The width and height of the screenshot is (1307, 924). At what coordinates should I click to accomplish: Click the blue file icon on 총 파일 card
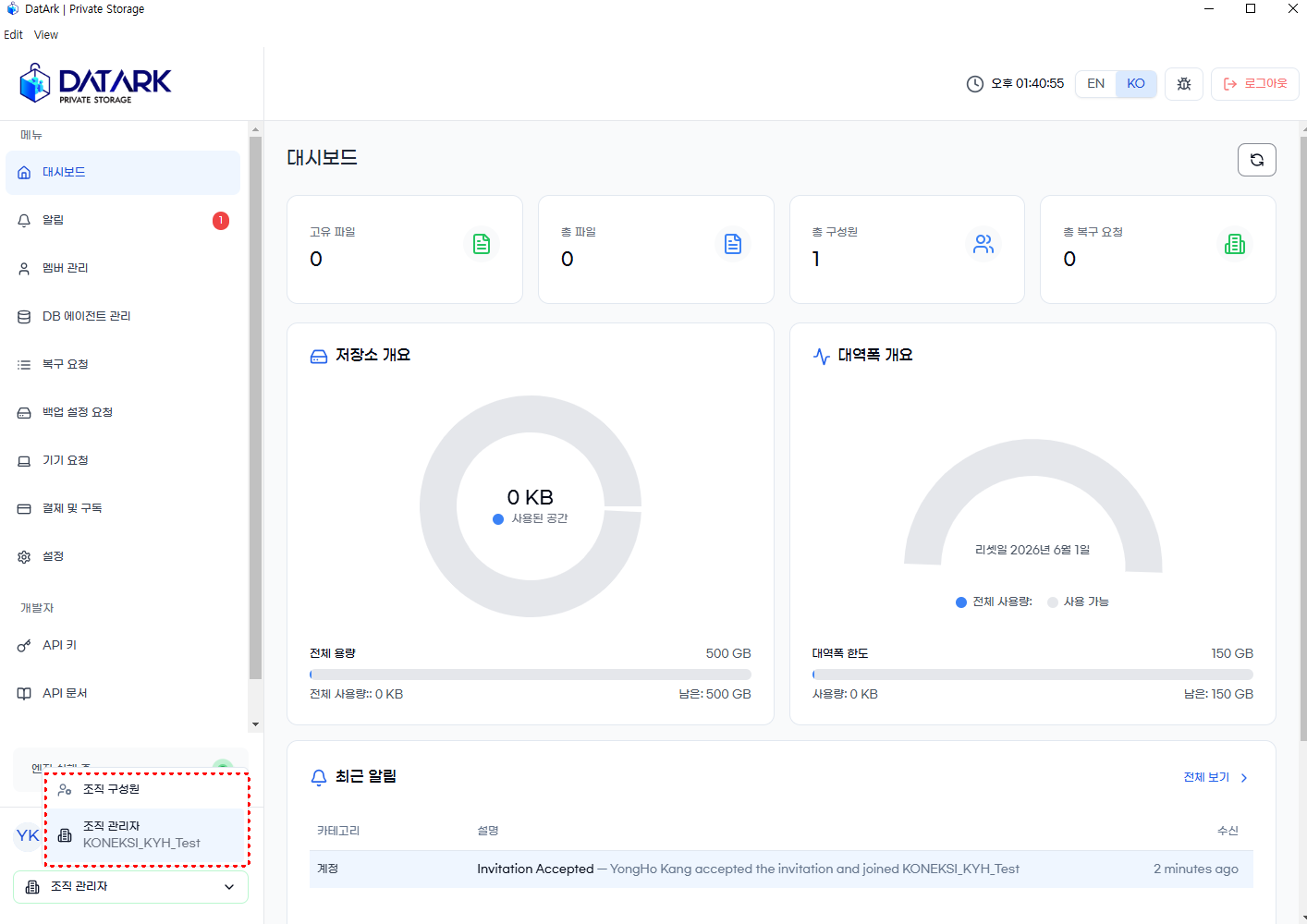(x=733, y=244)
